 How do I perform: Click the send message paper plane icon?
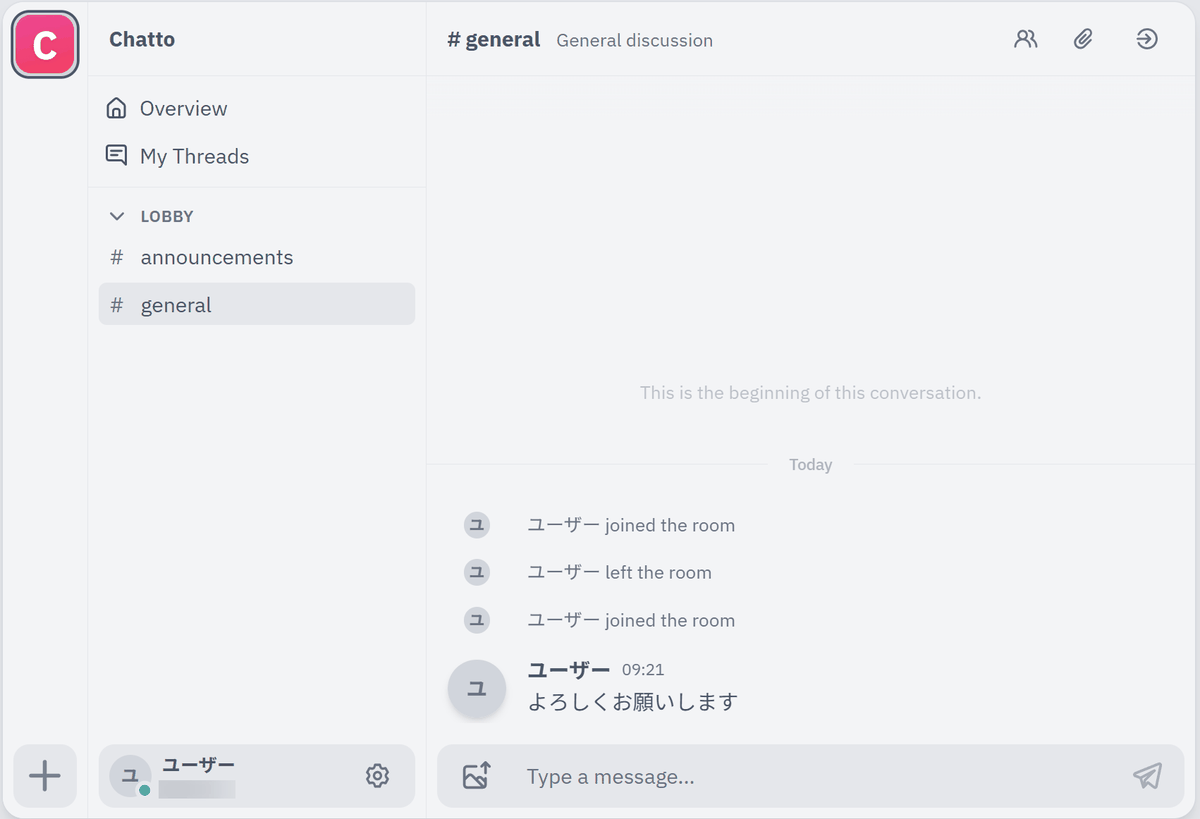1147,776
